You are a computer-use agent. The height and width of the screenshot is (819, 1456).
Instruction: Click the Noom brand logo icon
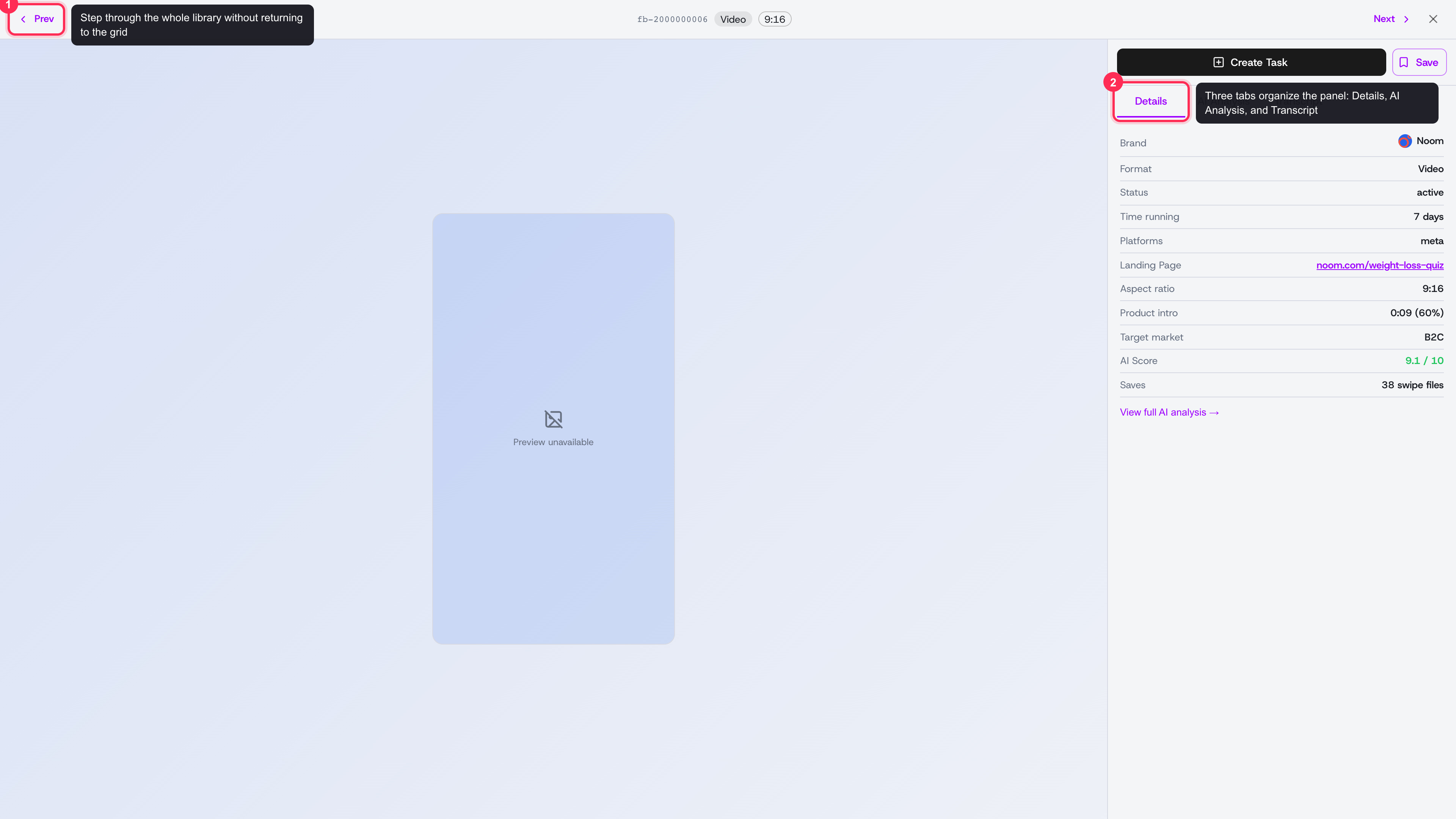pyautogui.click(x=1404, y=141)
